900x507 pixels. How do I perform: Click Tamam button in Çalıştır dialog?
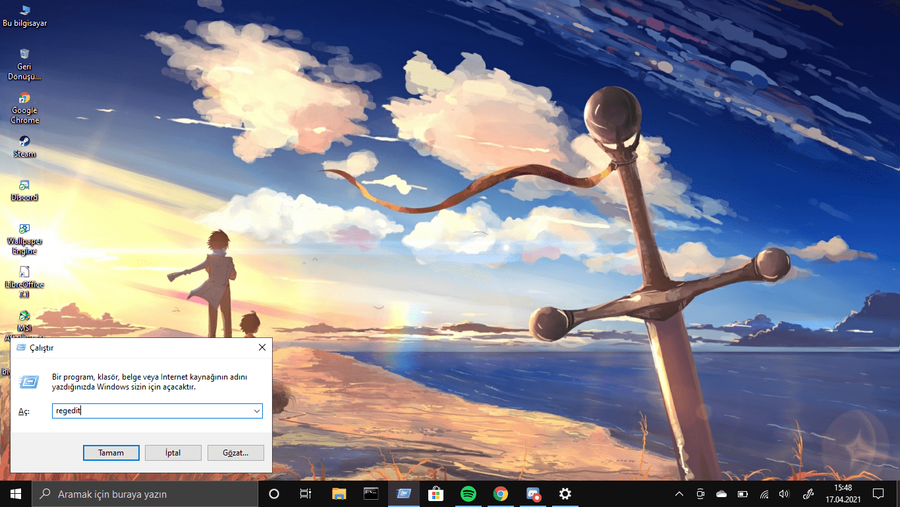click(111, 452)
